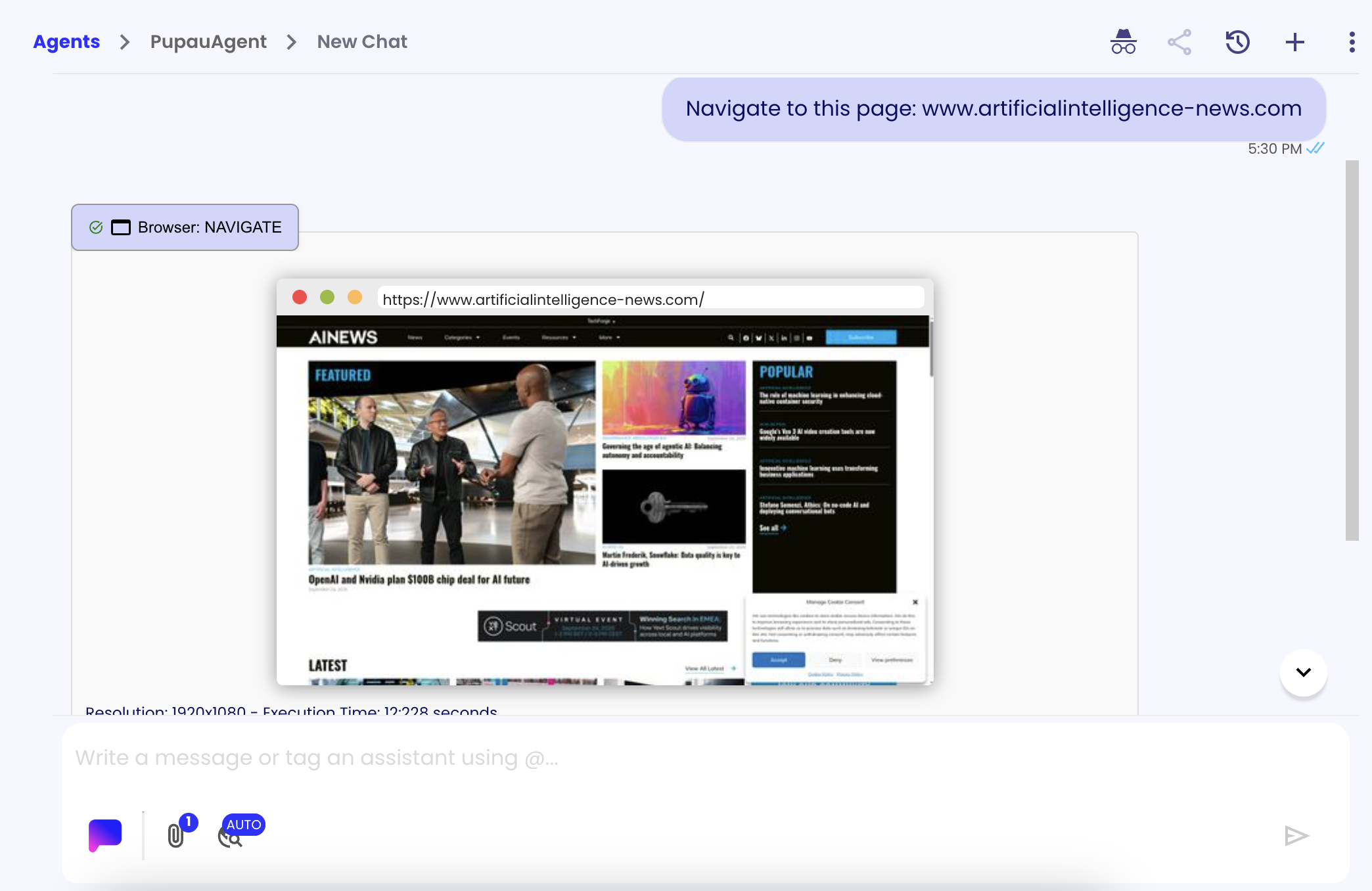Click the success check icon on NAVIGATE

[x=96, y=227]
